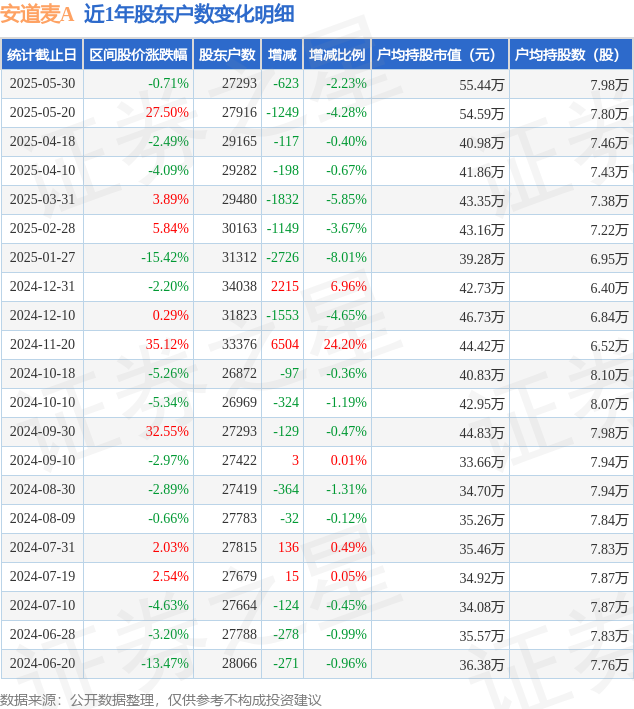Click the 增减比例 column header
The image size is (634, 709).
337,55
